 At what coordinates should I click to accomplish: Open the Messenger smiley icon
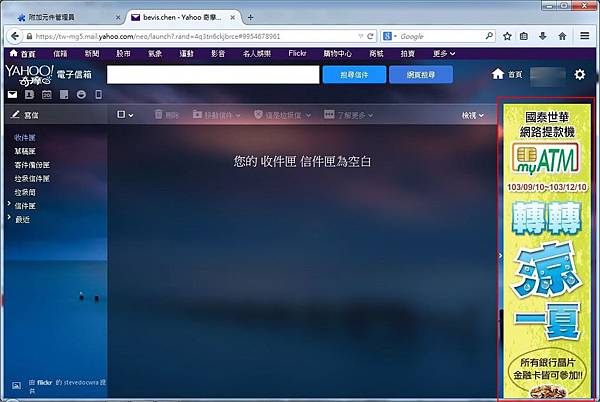81,94
